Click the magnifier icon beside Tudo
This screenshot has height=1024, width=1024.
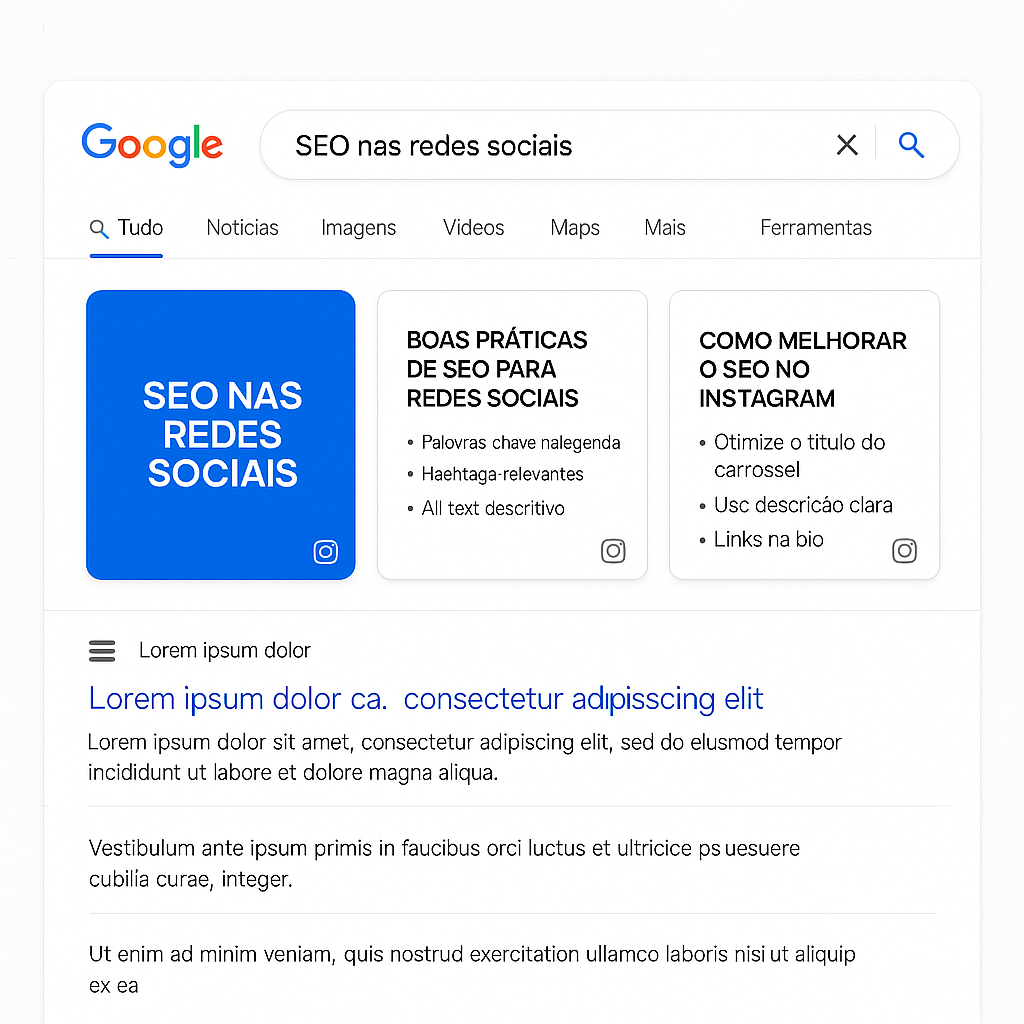(99, 229)
